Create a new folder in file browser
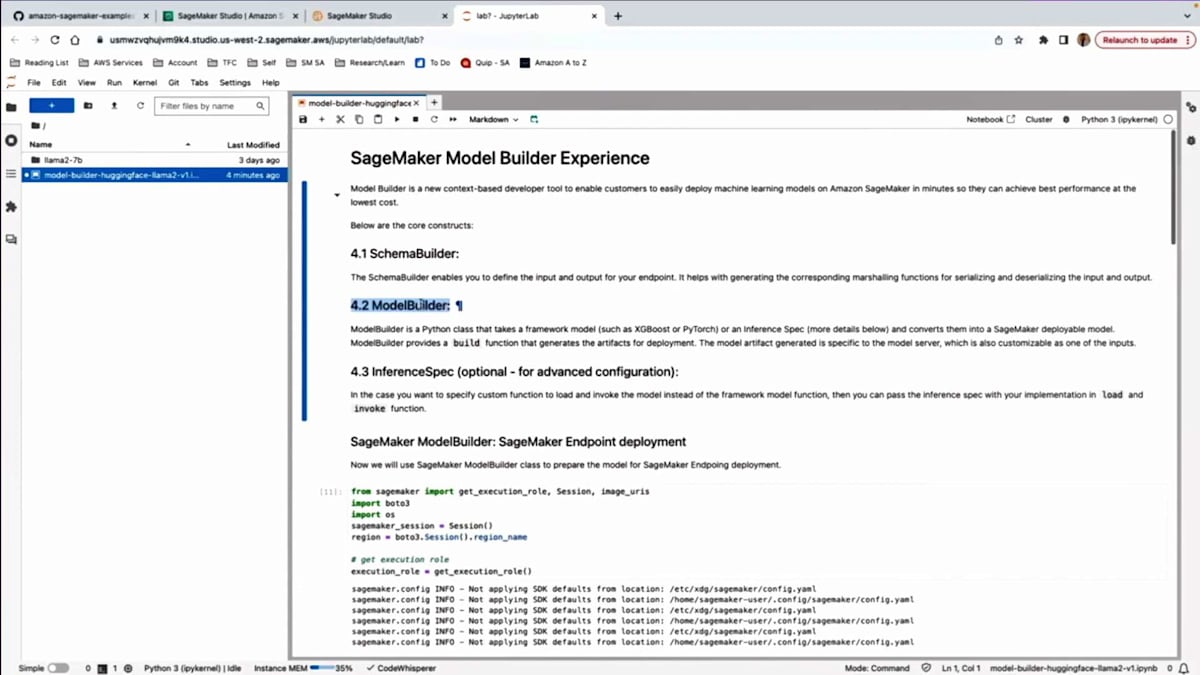1200x675 pixels. (88, 105)
